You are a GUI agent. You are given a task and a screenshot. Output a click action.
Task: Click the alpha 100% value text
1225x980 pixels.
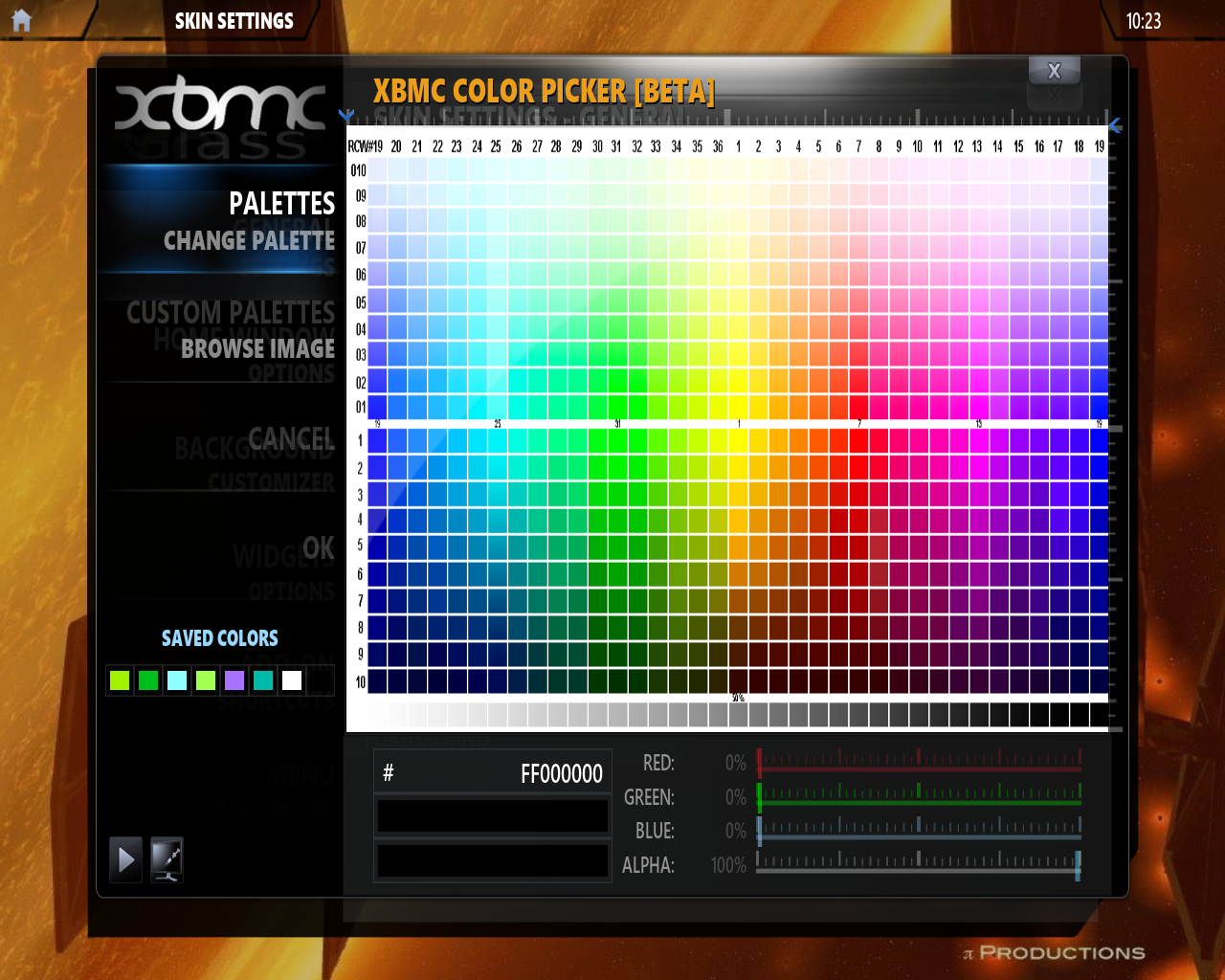(727, 865)
